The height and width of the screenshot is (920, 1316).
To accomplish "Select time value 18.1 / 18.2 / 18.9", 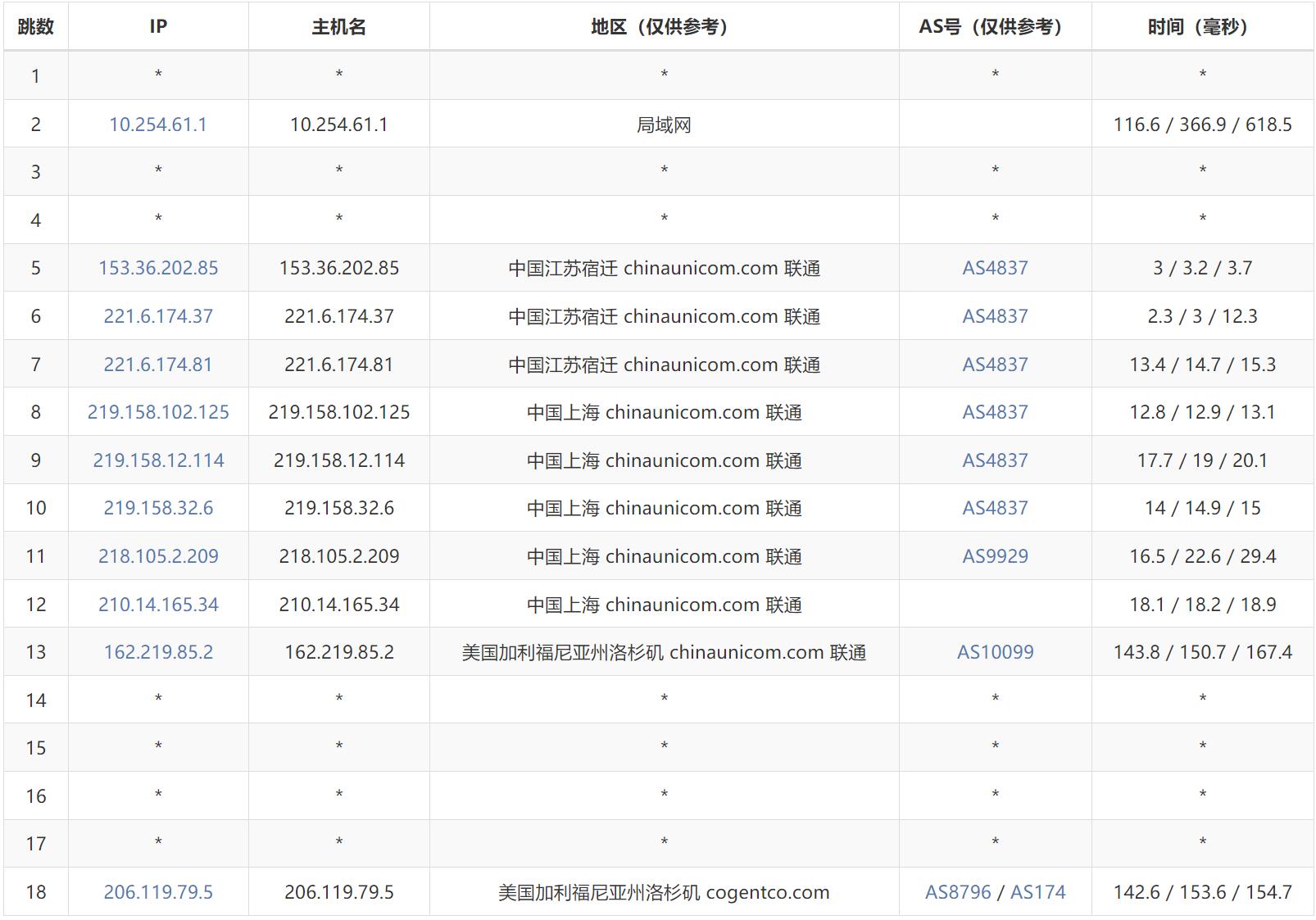I will (x=1202, y=605).
